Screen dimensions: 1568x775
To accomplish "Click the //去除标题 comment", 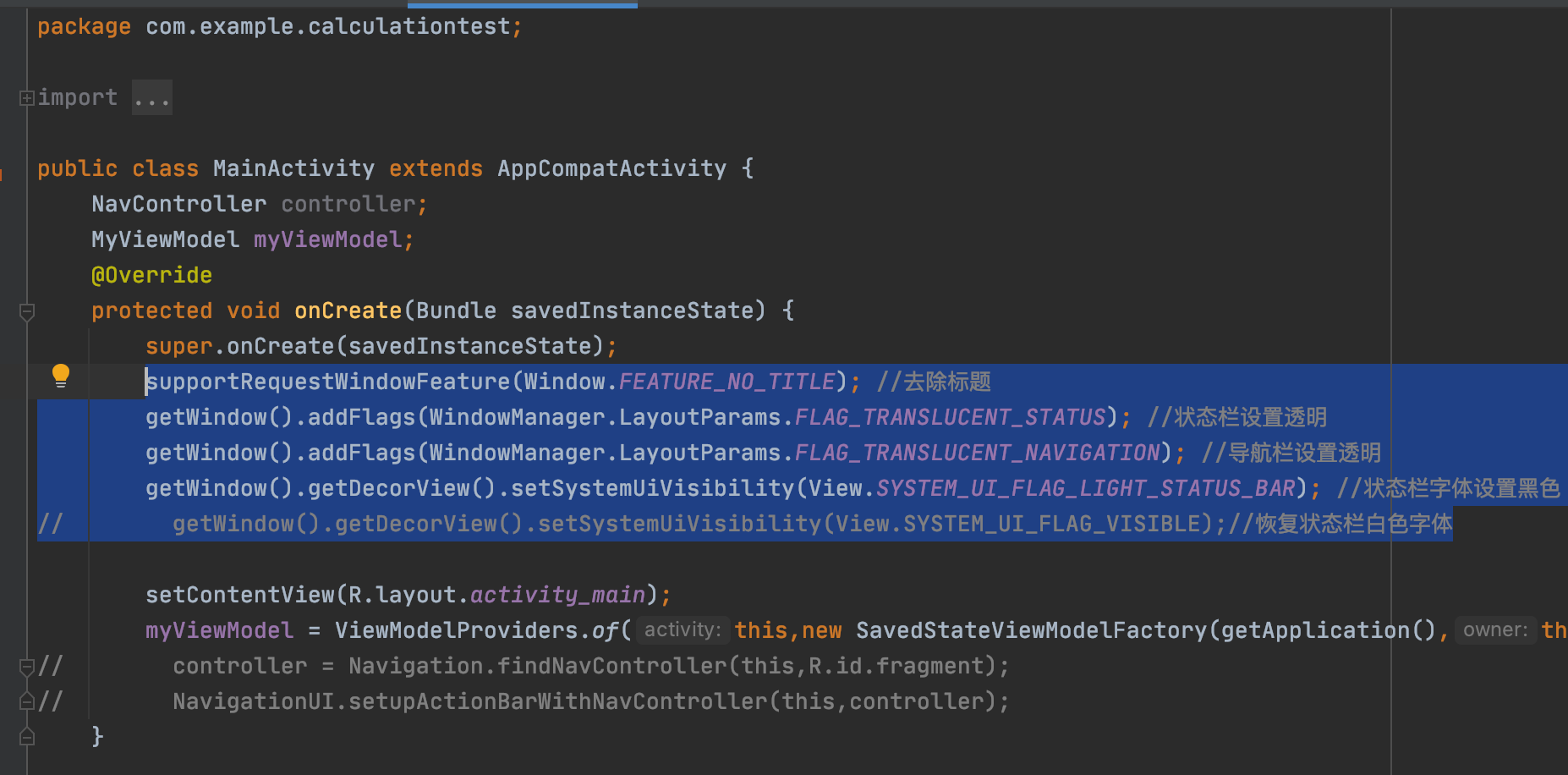I will pyautogui.click(x=934, y=382).
